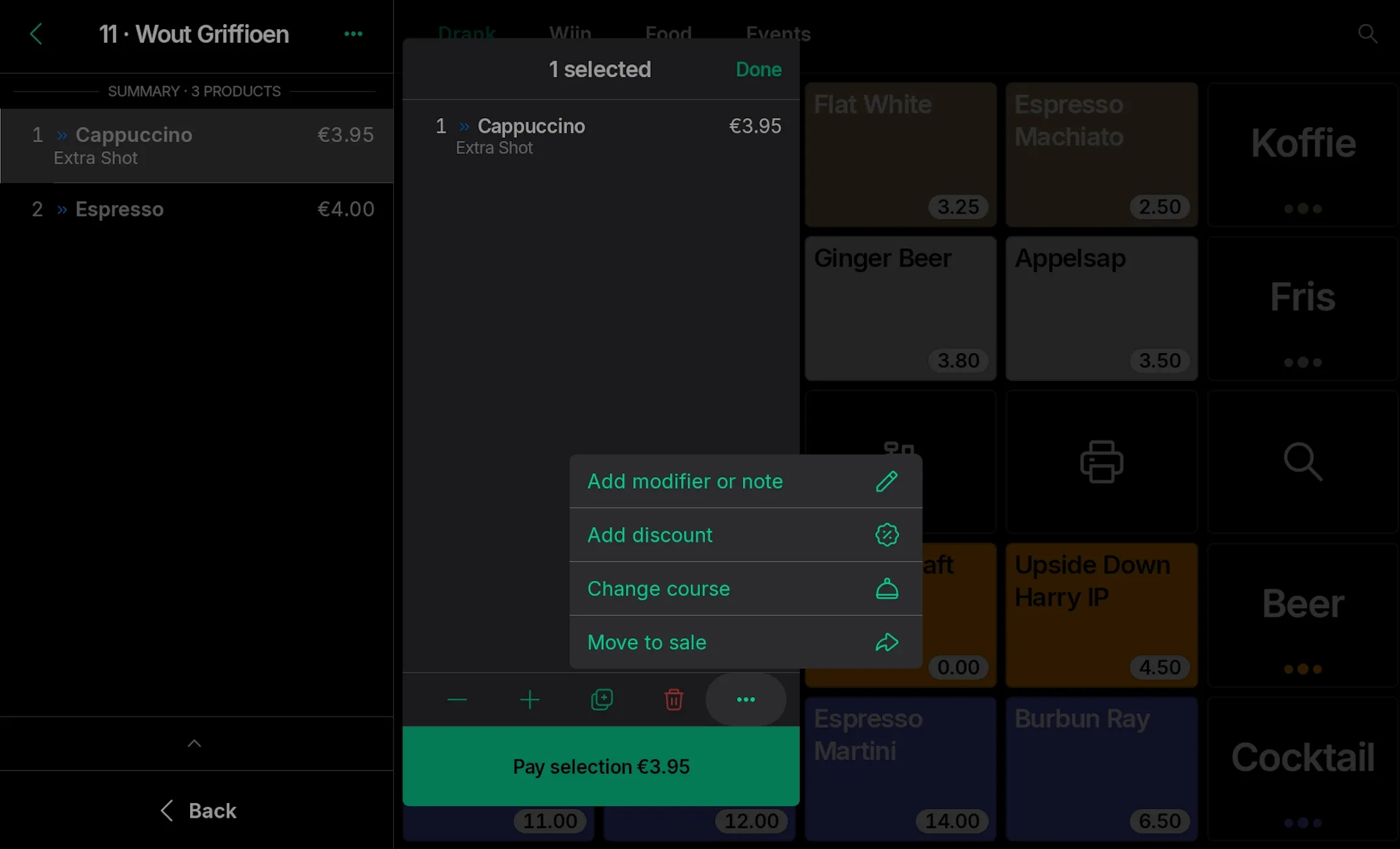Switch to the Food tab

click(x=668, y=33)
